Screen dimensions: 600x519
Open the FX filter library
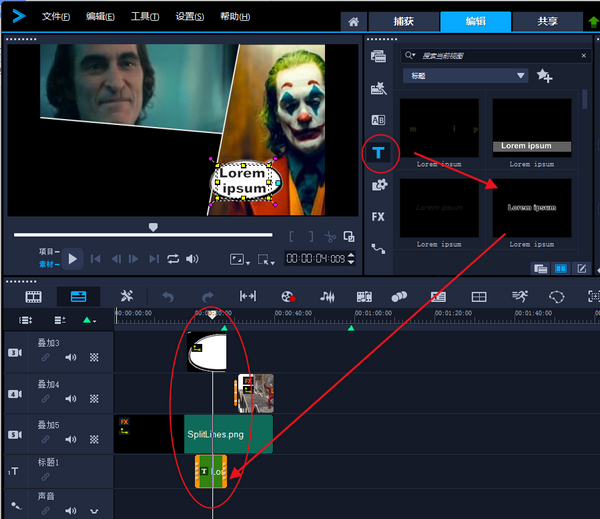(x=378, y=216)
